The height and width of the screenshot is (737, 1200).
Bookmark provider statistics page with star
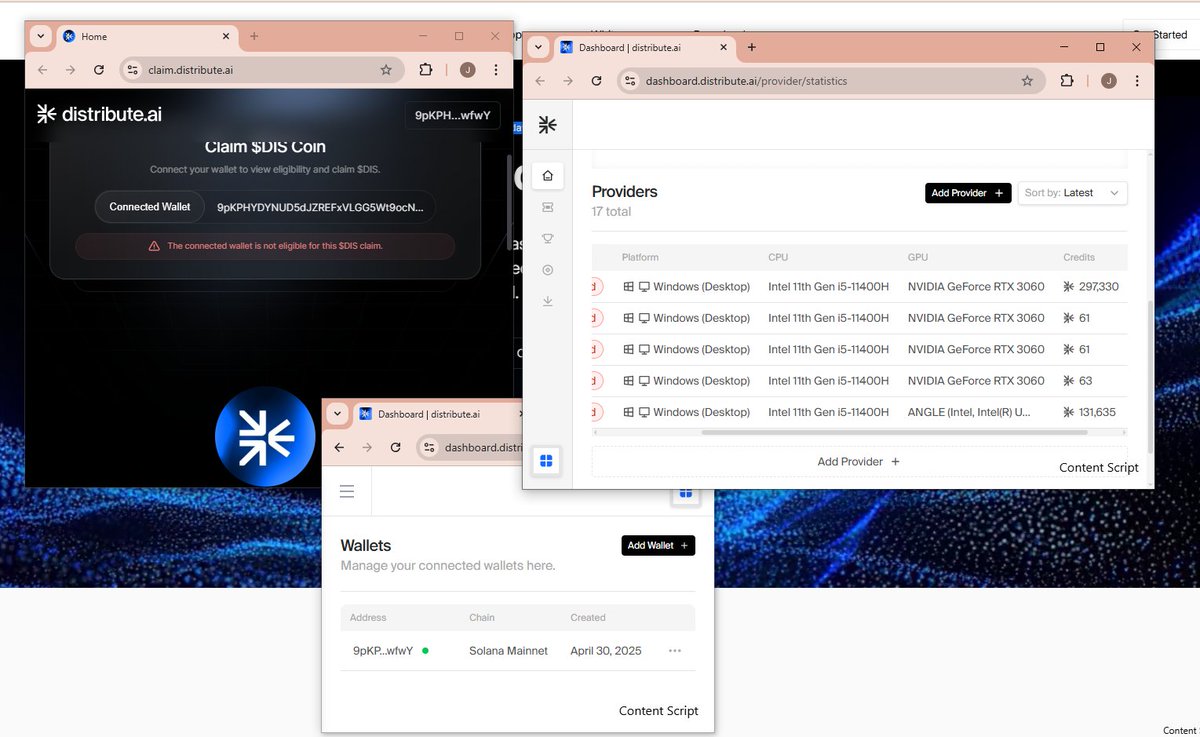[x=1027, y=81]
